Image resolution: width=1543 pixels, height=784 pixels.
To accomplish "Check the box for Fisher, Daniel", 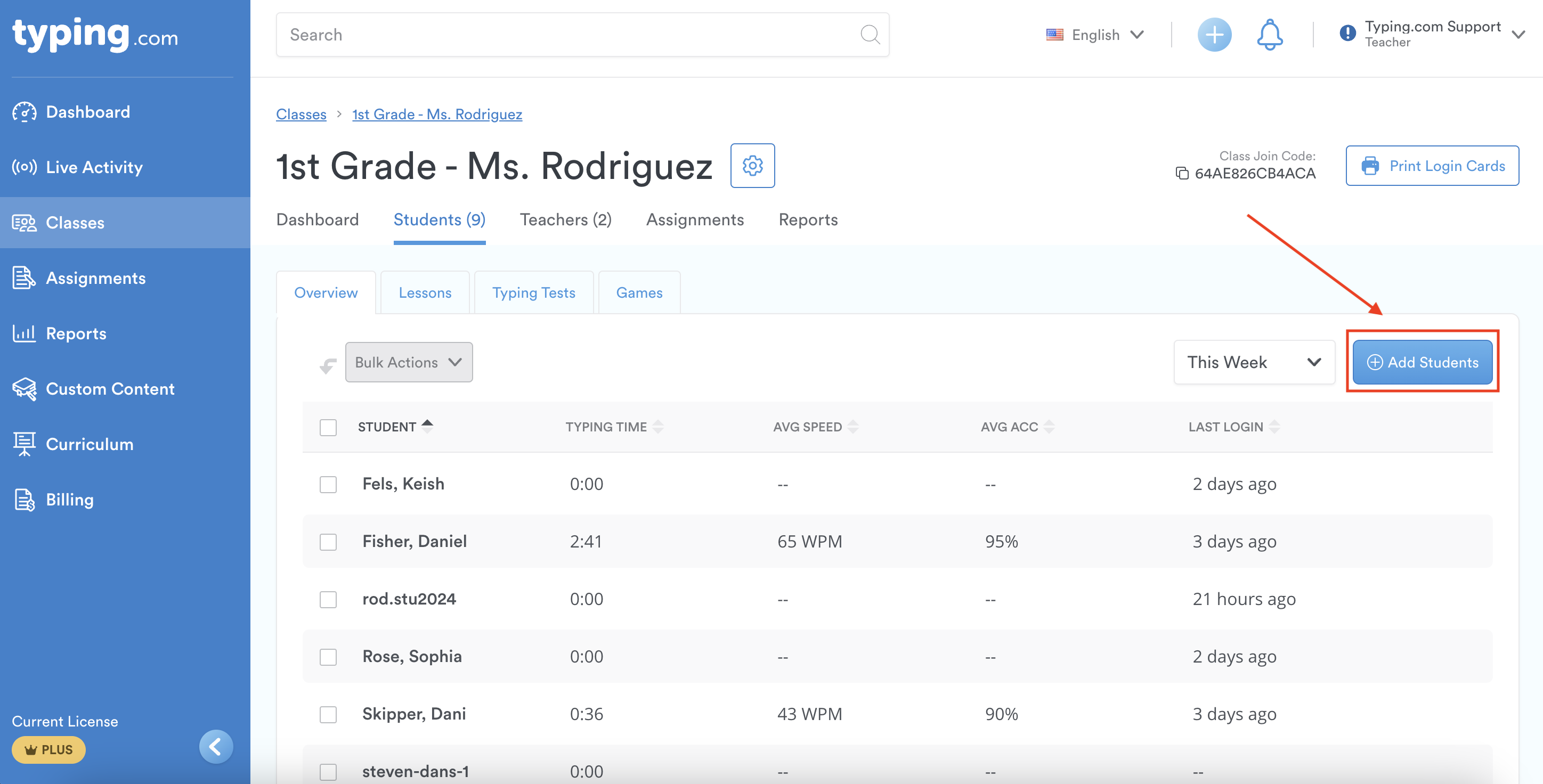I will click(328, 542).
